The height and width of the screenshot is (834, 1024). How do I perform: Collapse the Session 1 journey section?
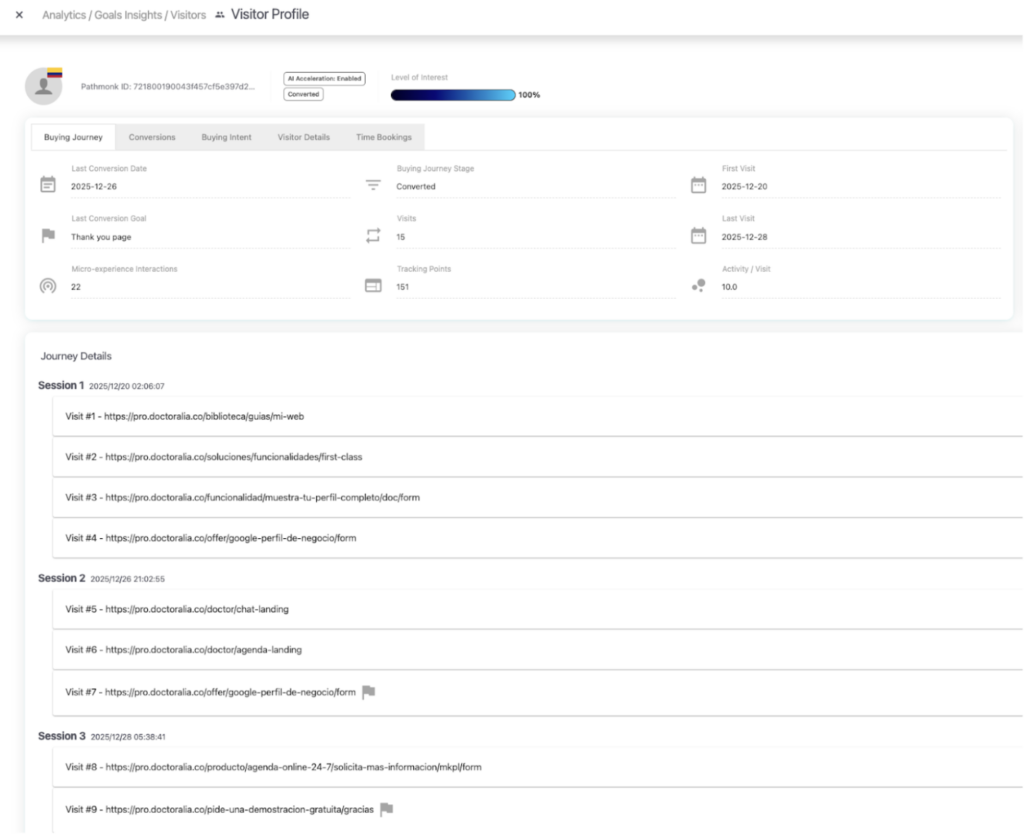[61, 385]
